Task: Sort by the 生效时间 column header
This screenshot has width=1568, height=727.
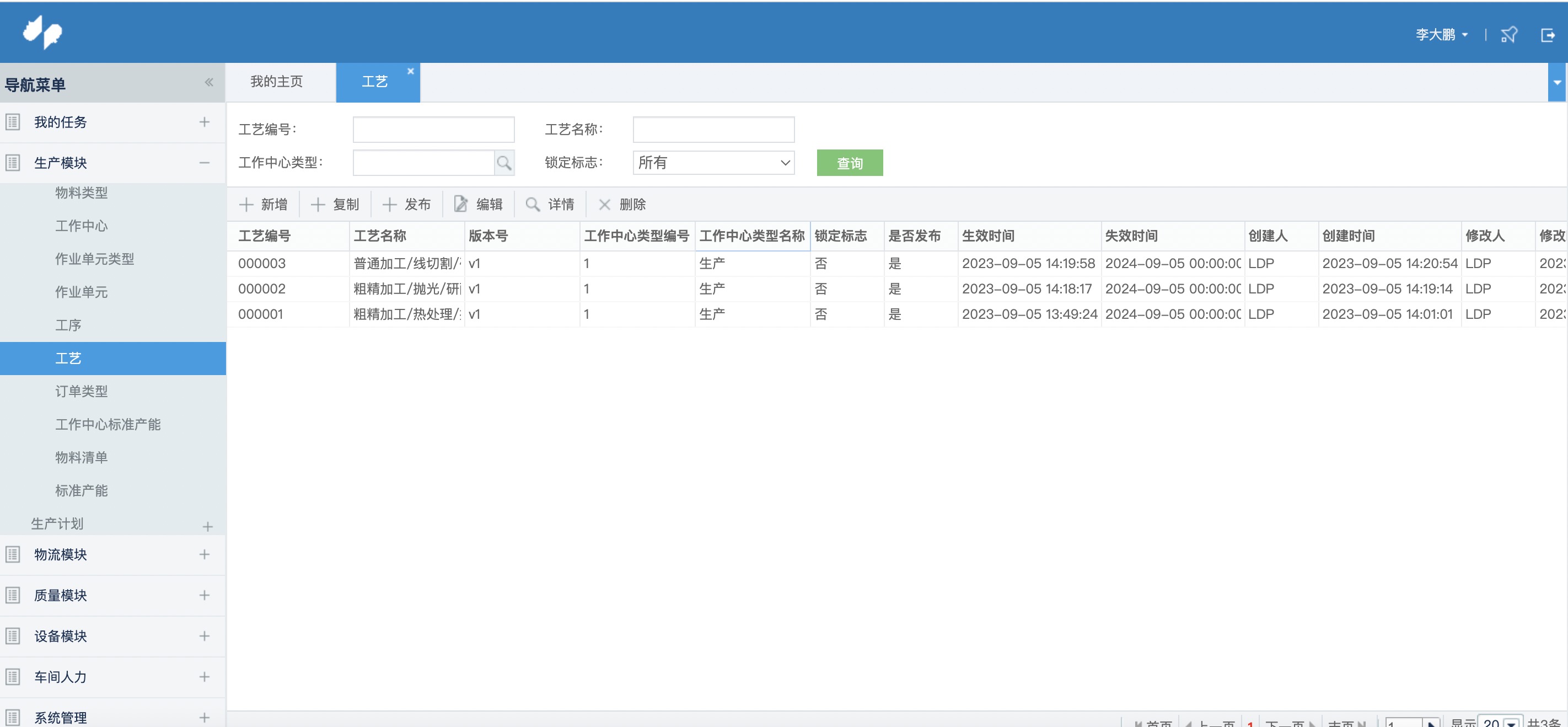Action: [x=1029, y=236]
